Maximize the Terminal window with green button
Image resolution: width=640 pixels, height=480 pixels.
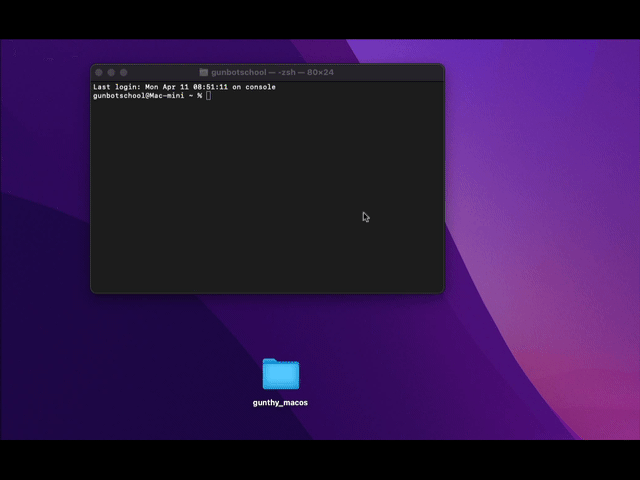click(x=124, y=73)
